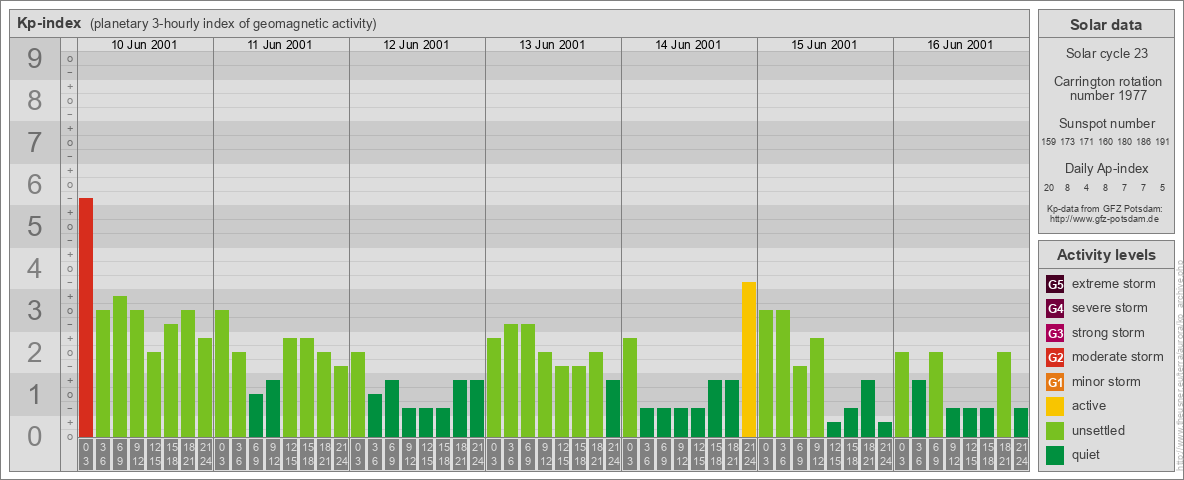This screenshot has height=480, width=1184.
Task: Click the G5 extreme storm badge
Action: (x=1055, y=285)
